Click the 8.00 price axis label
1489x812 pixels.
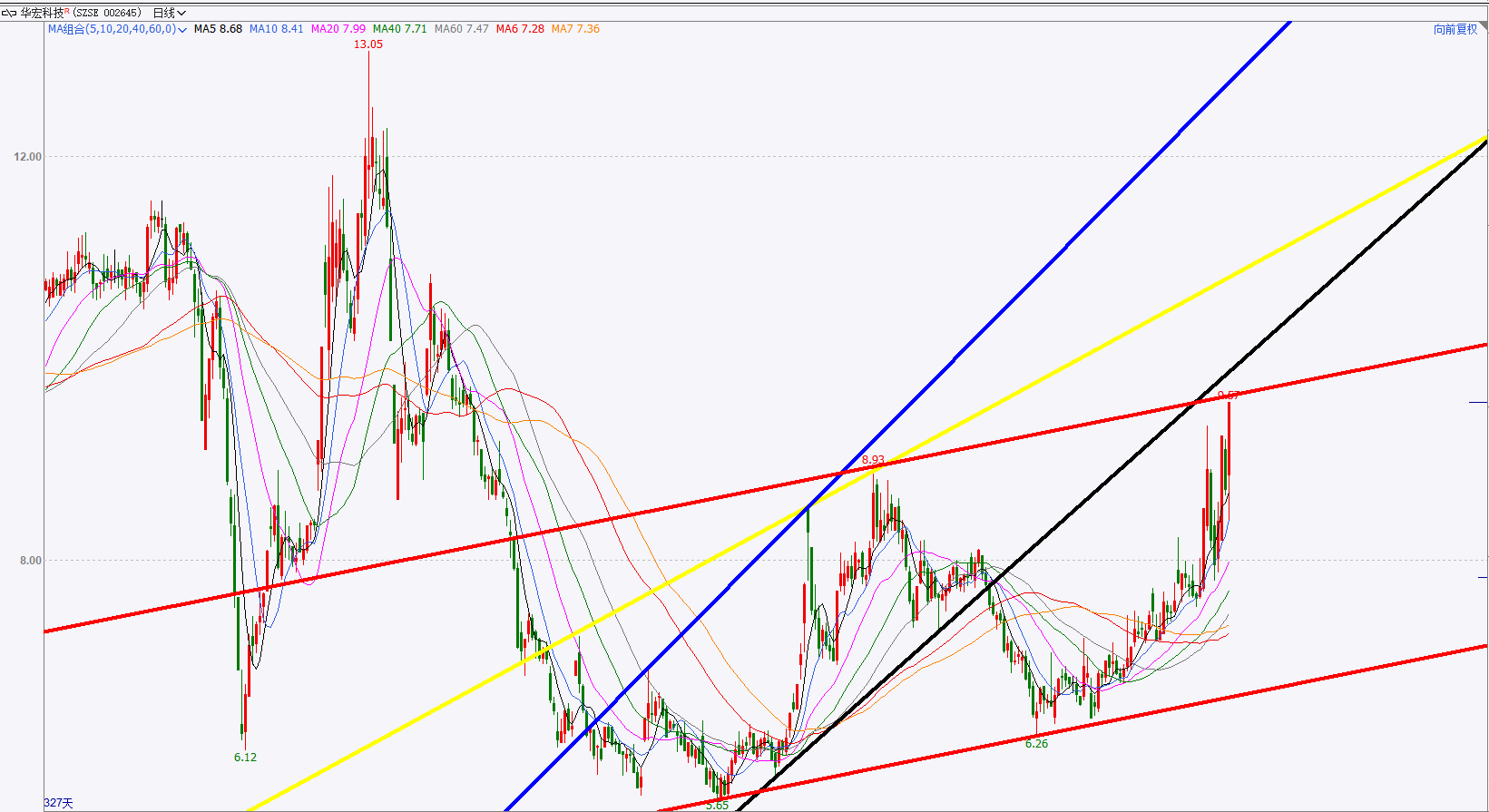31,561
